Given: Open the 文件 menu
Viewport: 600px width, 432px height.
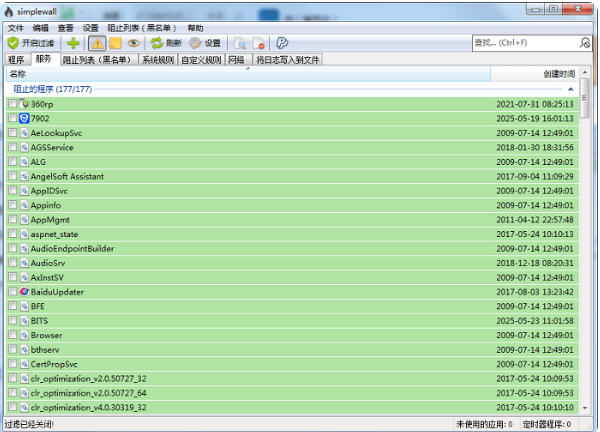Looking at the screenshot, I should 15,28.
